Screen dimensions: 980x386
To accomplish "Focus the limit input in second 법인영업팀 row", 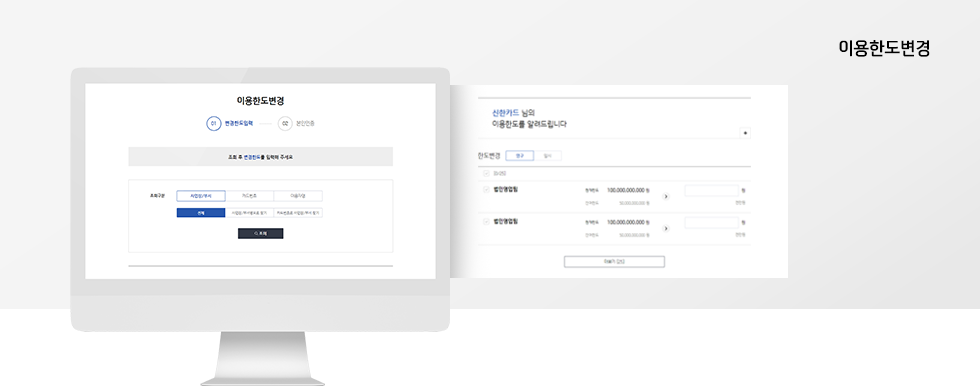I will [712, 222].
